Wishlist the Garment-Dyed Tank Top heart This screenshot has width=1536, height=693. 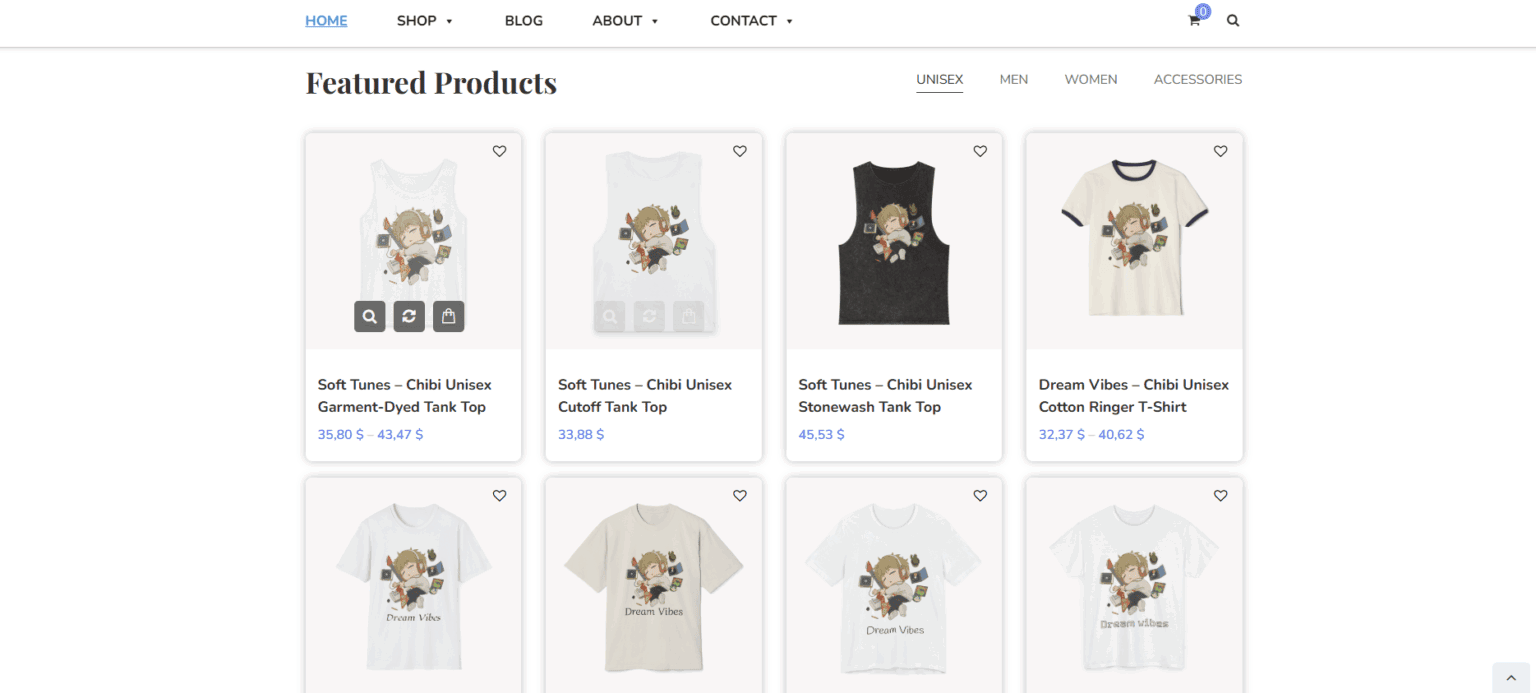click(x=499, y=151)
